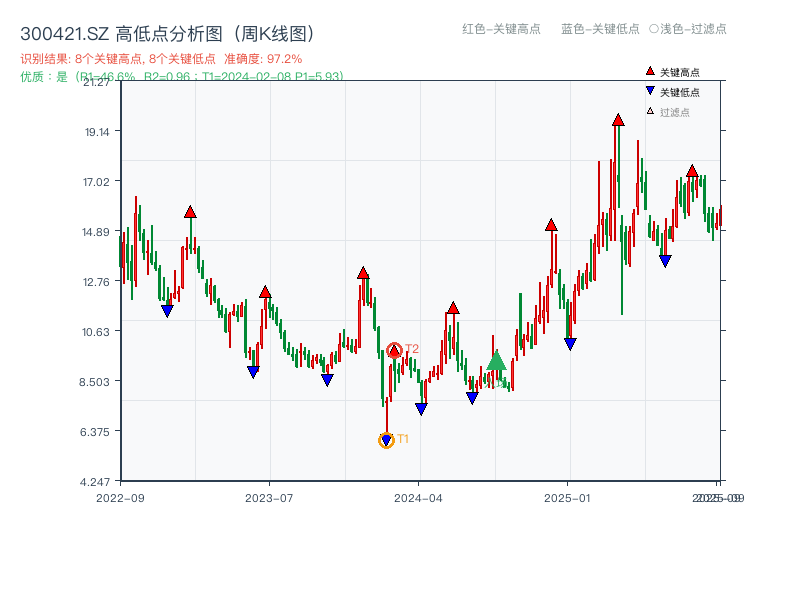Click the light 过滤点 legend triangle icon
The height and width of the screenshot is (600, 800).
tap(648, 112)
